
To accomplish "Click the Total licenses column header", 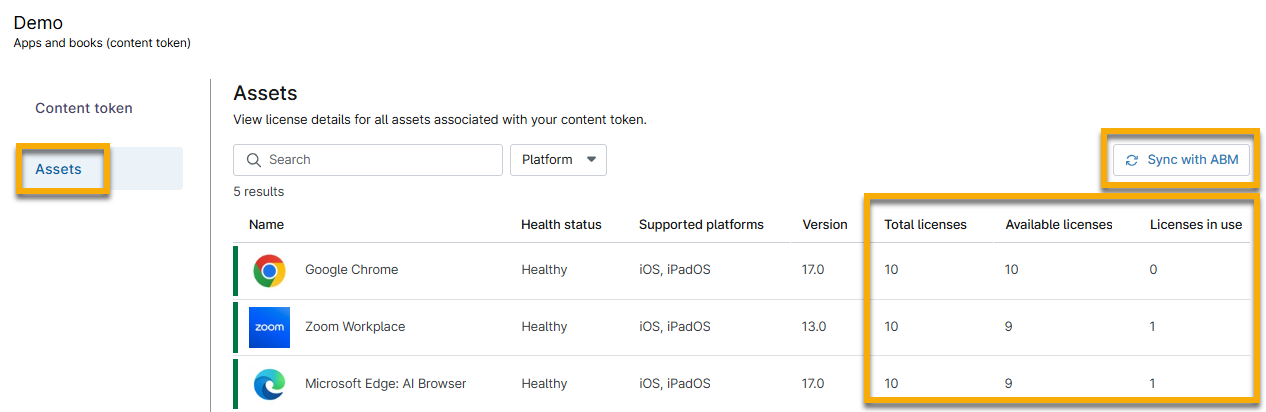I will (925, 225).
